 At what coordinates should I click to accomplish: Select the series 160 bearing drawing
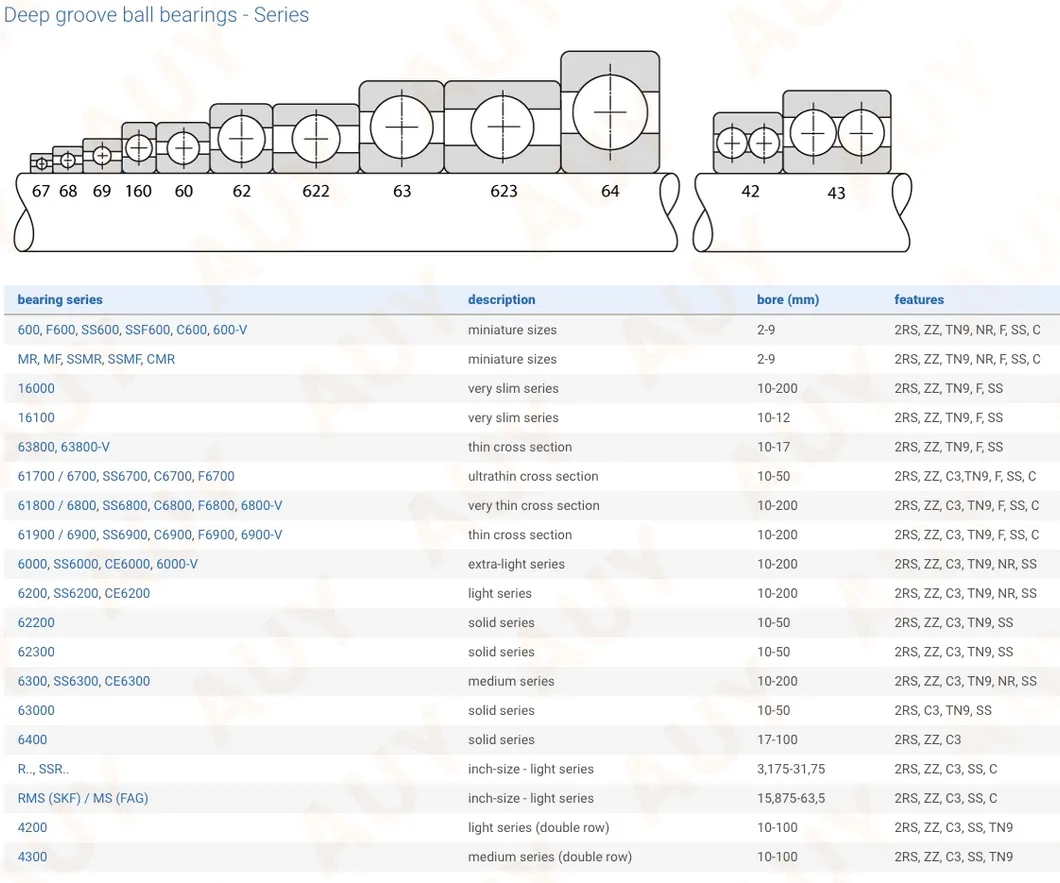pos(138,148)
